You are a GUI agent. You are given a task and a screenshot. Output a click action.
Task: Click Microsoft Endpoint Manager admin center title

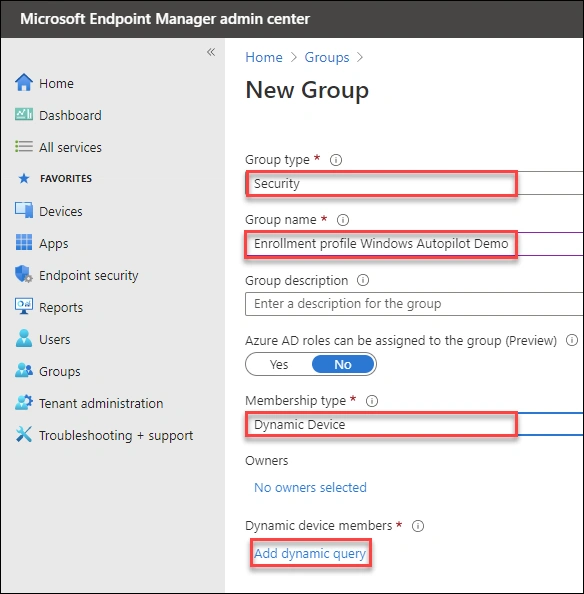165,19
